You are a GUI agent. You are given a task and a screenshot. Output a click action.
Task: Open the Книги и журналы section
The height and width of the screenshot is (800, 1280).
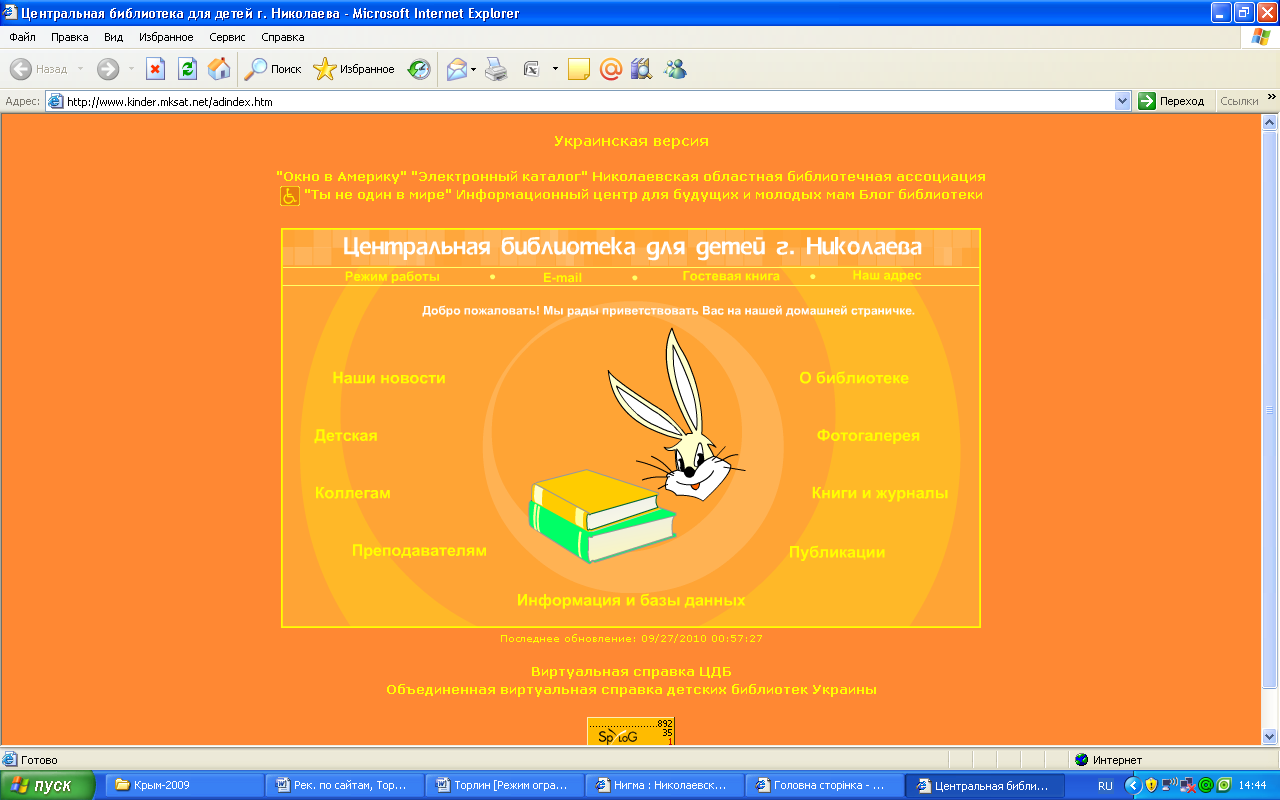point(880,493)
